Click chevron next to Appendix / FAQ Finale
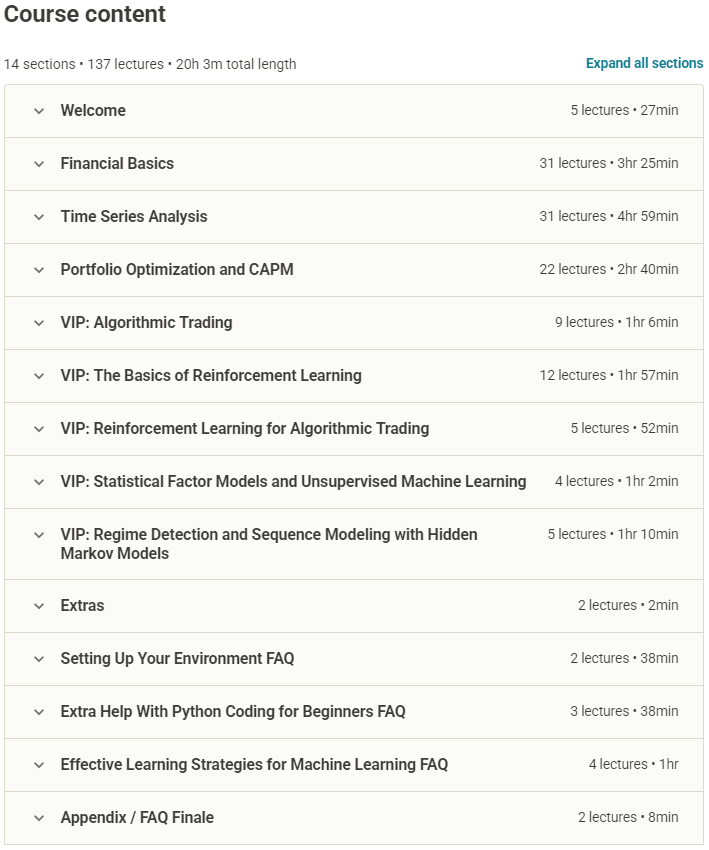Image resolution: width=709 pixels, height=850 pixels. click(39, 818)
